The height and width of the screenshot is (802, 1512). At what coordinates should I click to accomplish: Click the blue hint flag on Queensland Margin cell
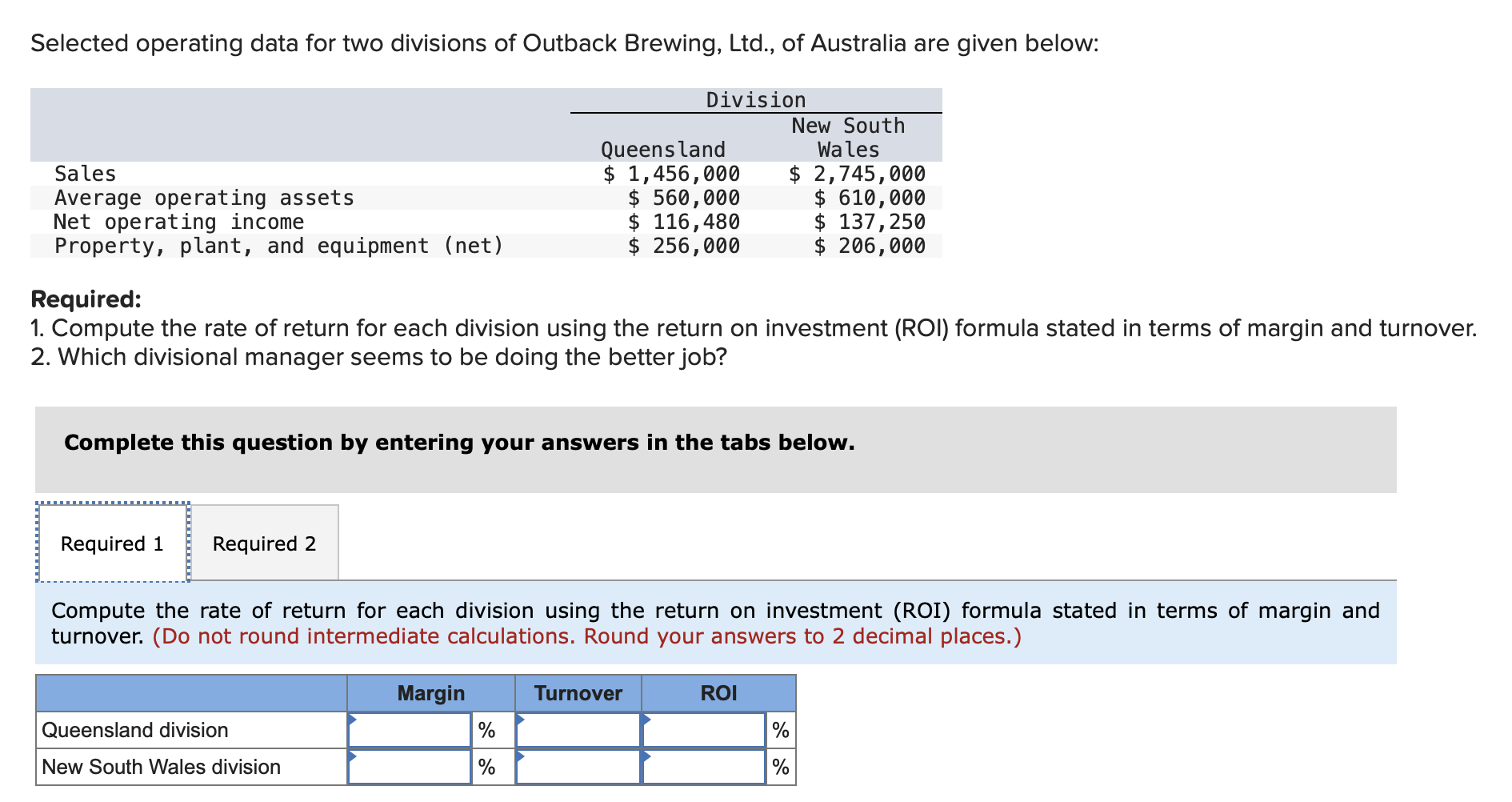(353, 721)
